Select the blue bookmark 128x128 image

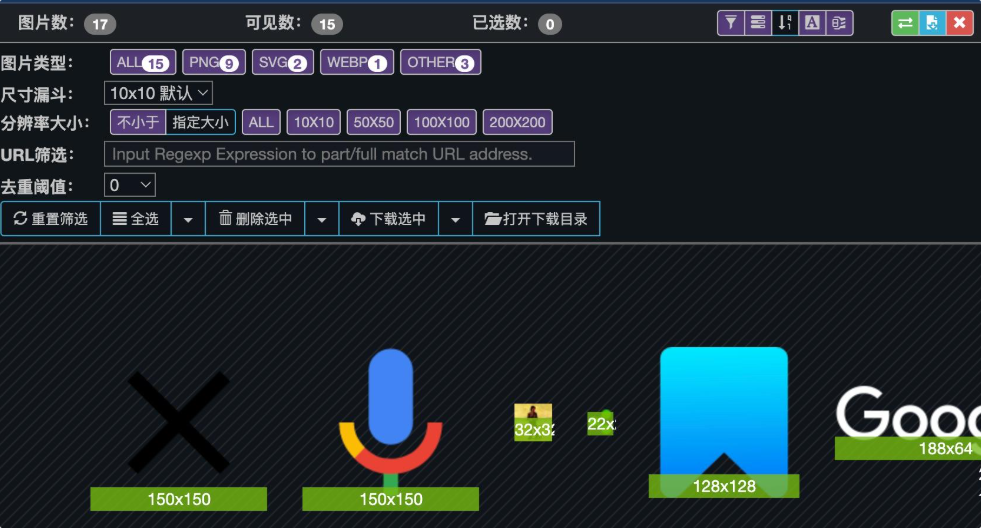pos(724,422)
